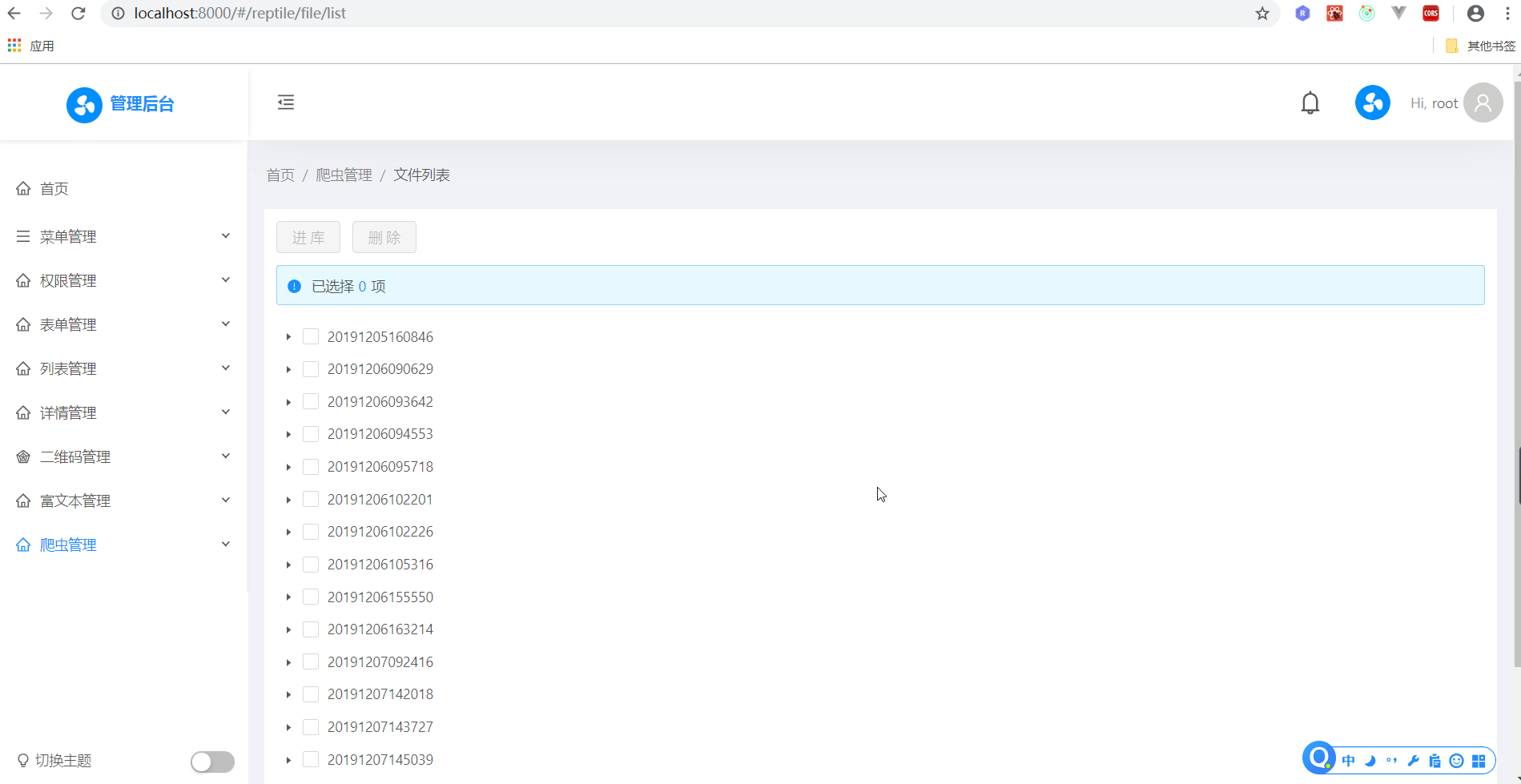Expand the 20191207142018 tree node
This screenshot has height=784, width=1521.
288,694
